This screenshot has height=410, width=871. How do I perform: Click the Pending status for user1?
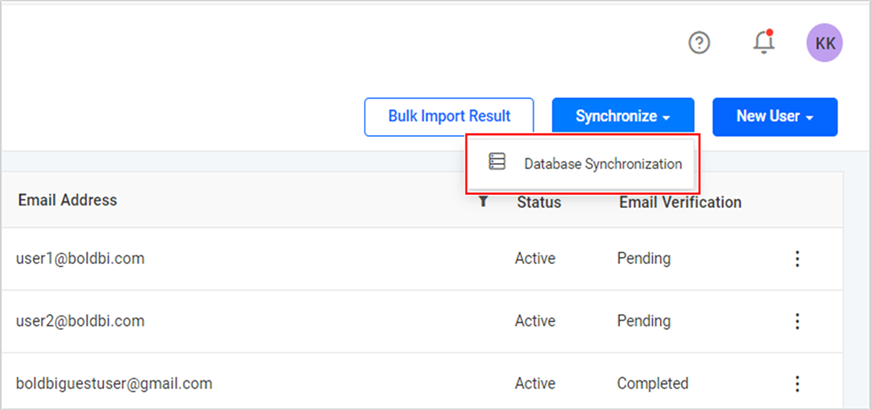pos(644,258)
